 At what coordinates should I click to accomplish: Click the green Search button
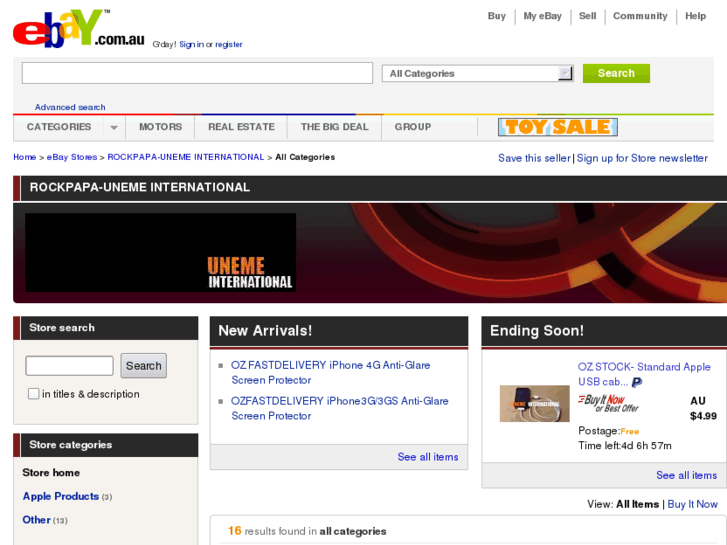click(x=616, y=73)
